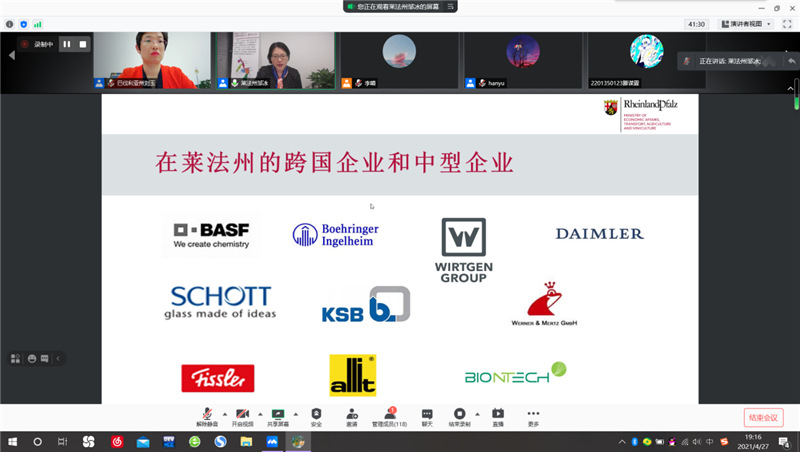Open 管理成员 participants panel
Viewport: 800px width, 452px height.
(x=390, y=413)
